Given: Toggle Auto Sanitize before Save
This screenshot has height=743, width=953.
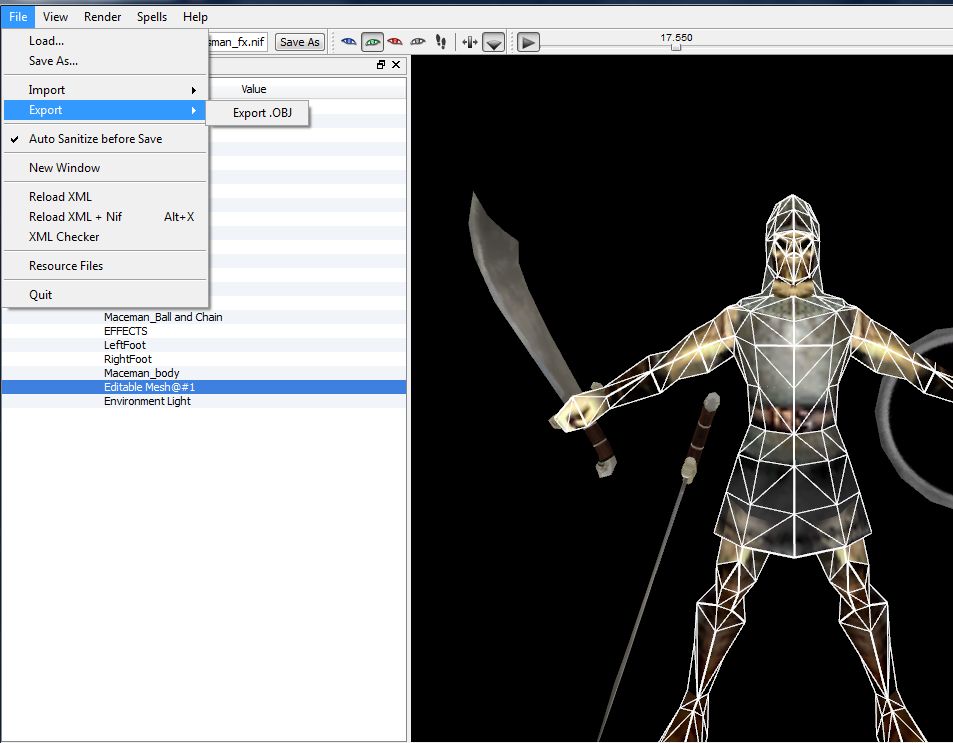Looking at the screenshot, I should 106,139.
